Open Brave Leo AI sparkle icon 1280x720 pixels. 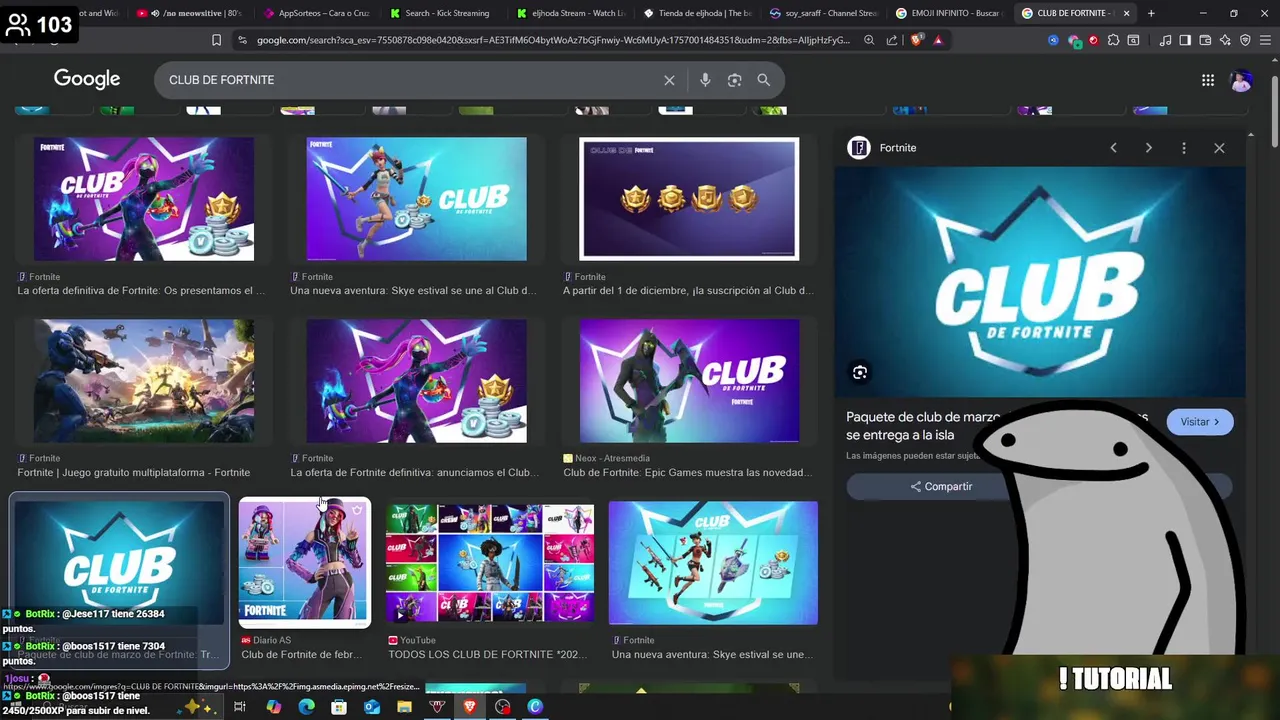(x=1225, y=40)
